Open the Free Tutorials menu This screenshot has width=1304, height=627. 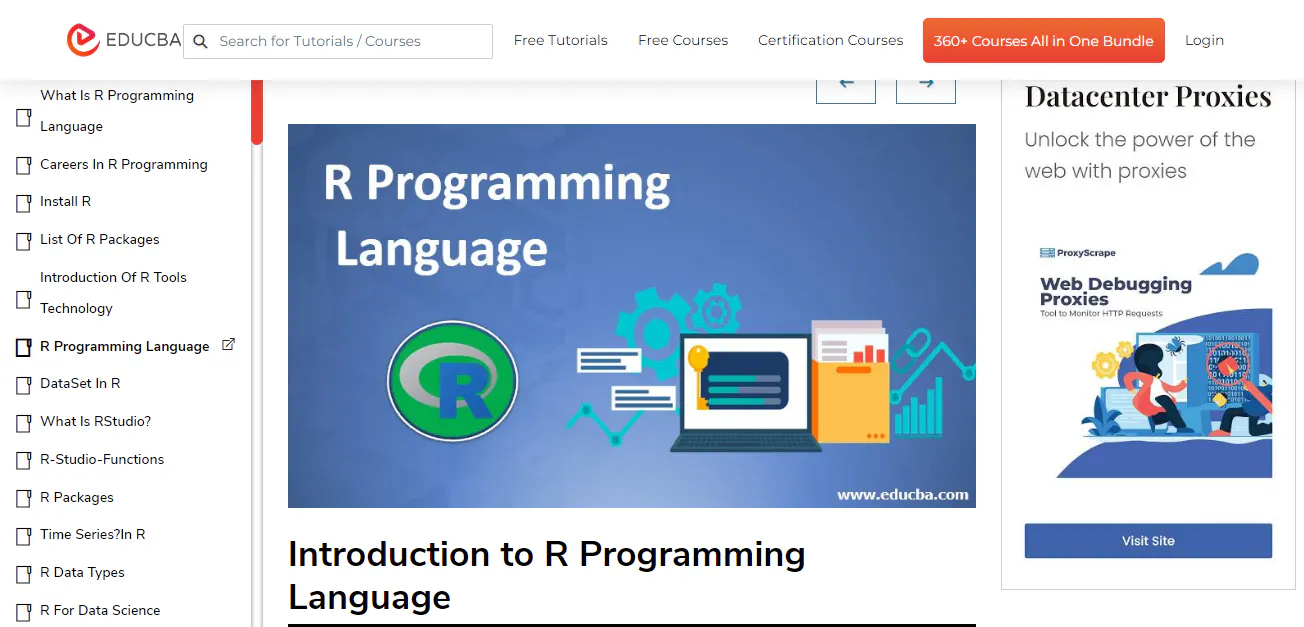(x=560, y=40)
